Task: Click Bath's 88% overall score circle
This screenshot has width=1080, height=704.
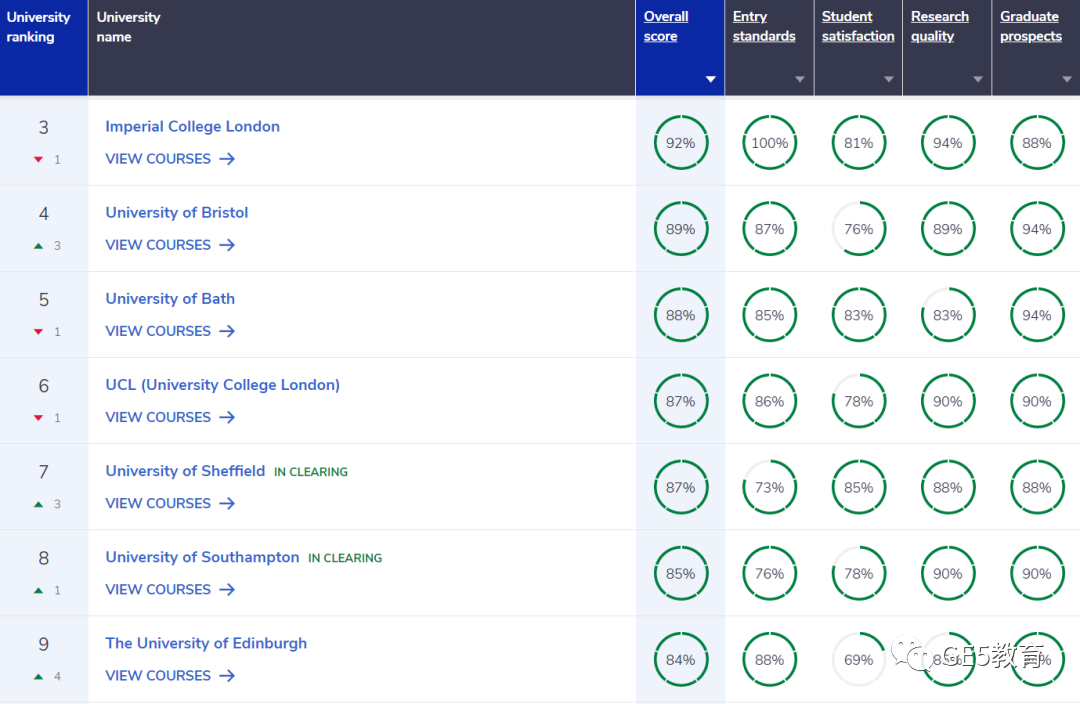Action: tap(681, 315)
